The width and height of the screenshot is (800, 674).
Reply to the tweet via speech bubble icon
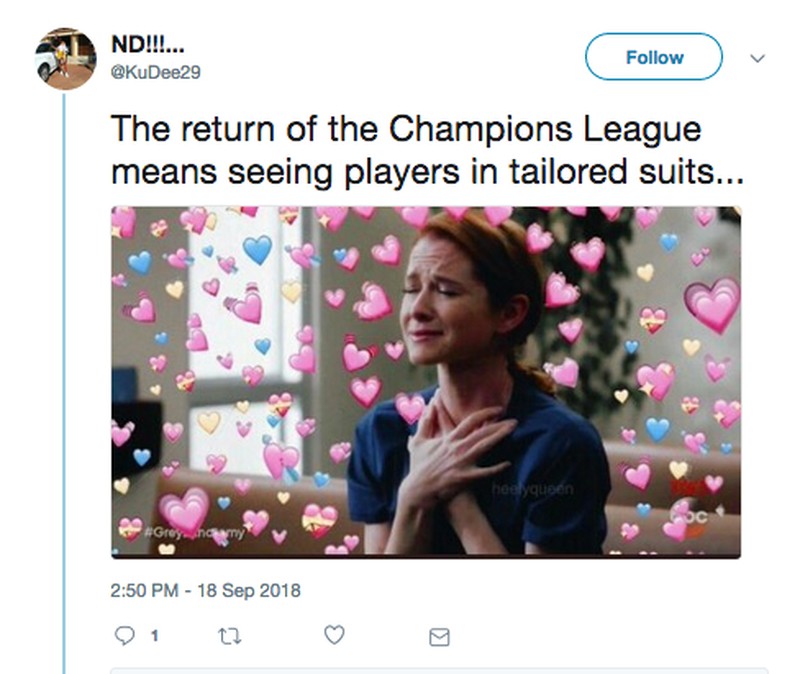pos(124,635)
